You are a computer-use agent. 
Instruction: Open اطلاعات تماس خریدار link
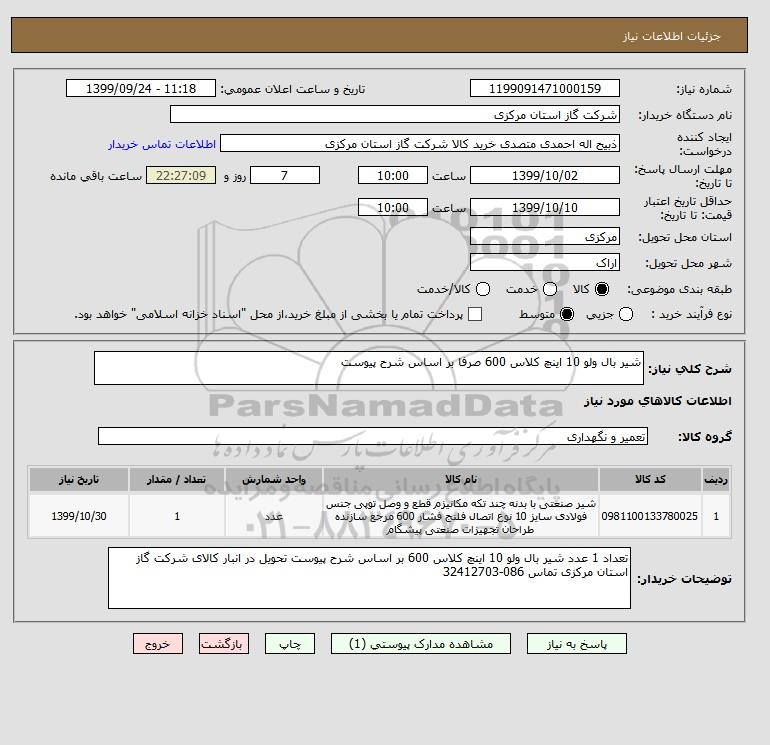162,144
